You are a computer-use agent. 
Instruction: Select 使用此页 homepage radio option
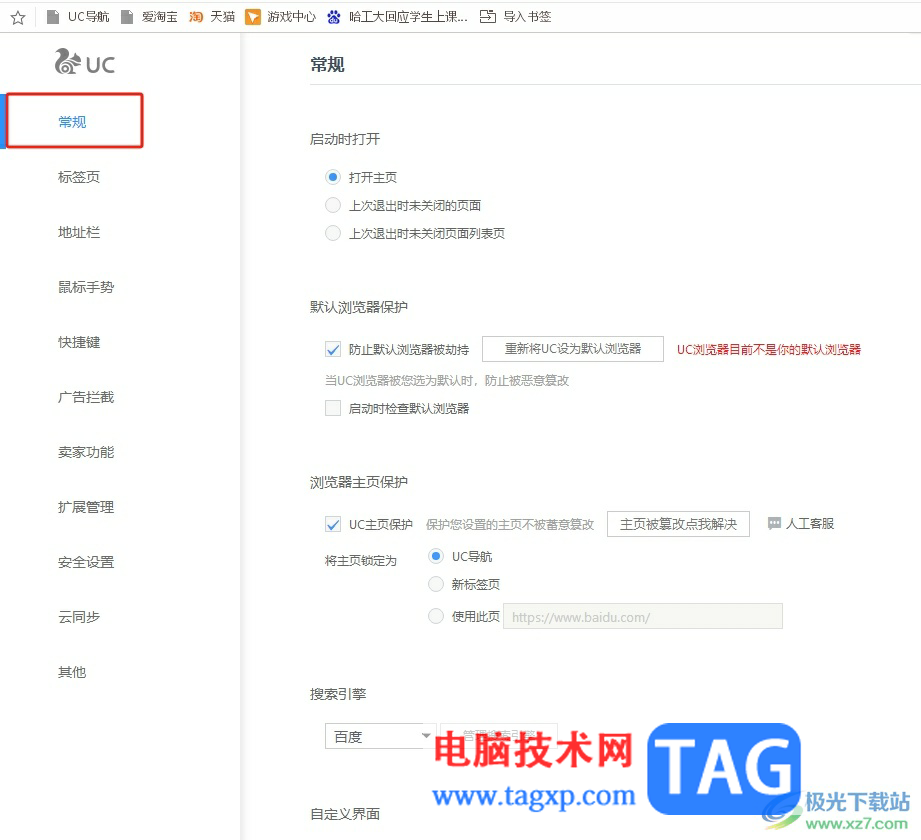(x=436, y=616)
